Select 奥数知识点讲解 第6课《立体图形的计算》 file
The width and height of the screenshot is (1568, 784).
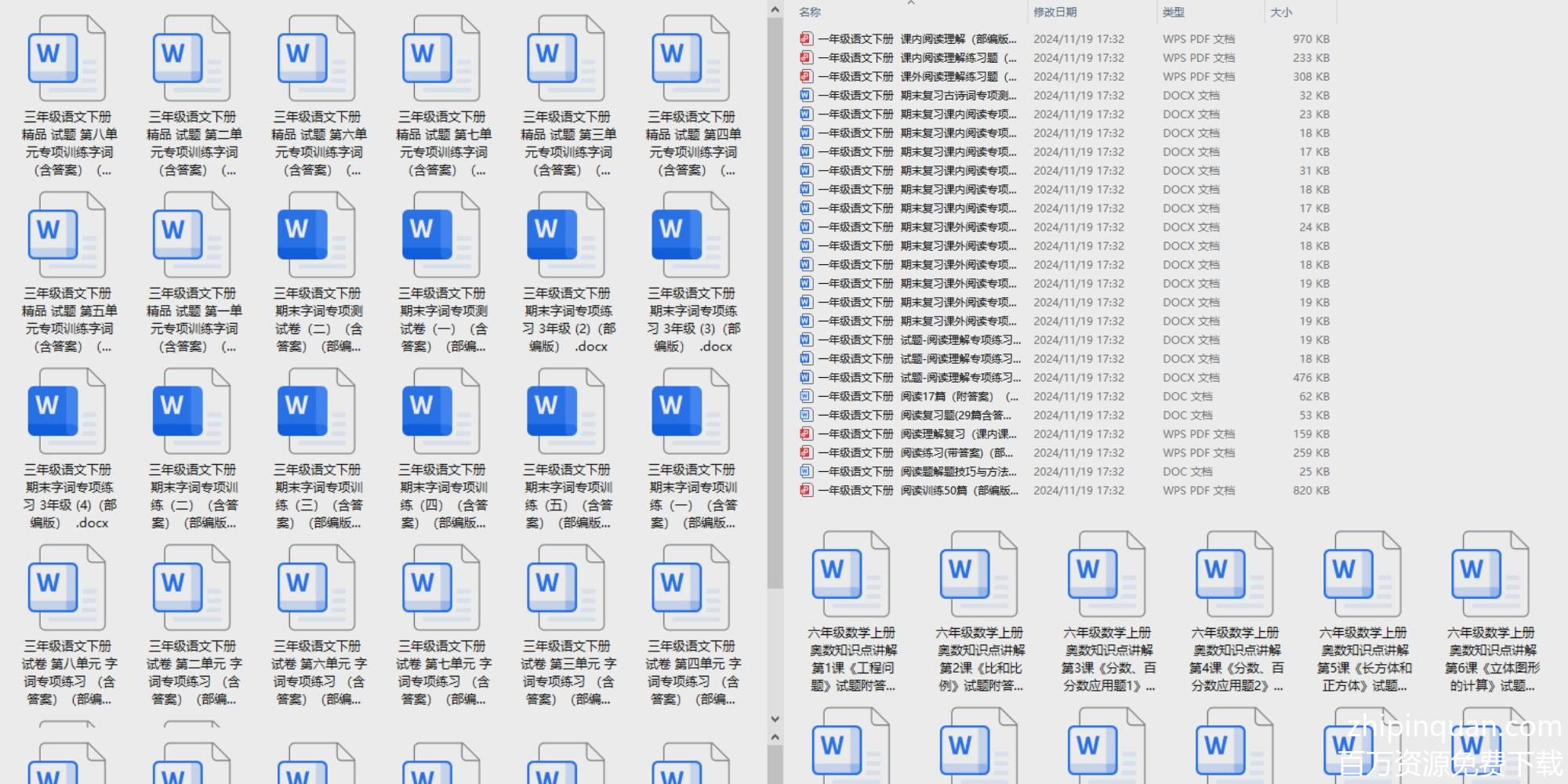(1491, 575)
